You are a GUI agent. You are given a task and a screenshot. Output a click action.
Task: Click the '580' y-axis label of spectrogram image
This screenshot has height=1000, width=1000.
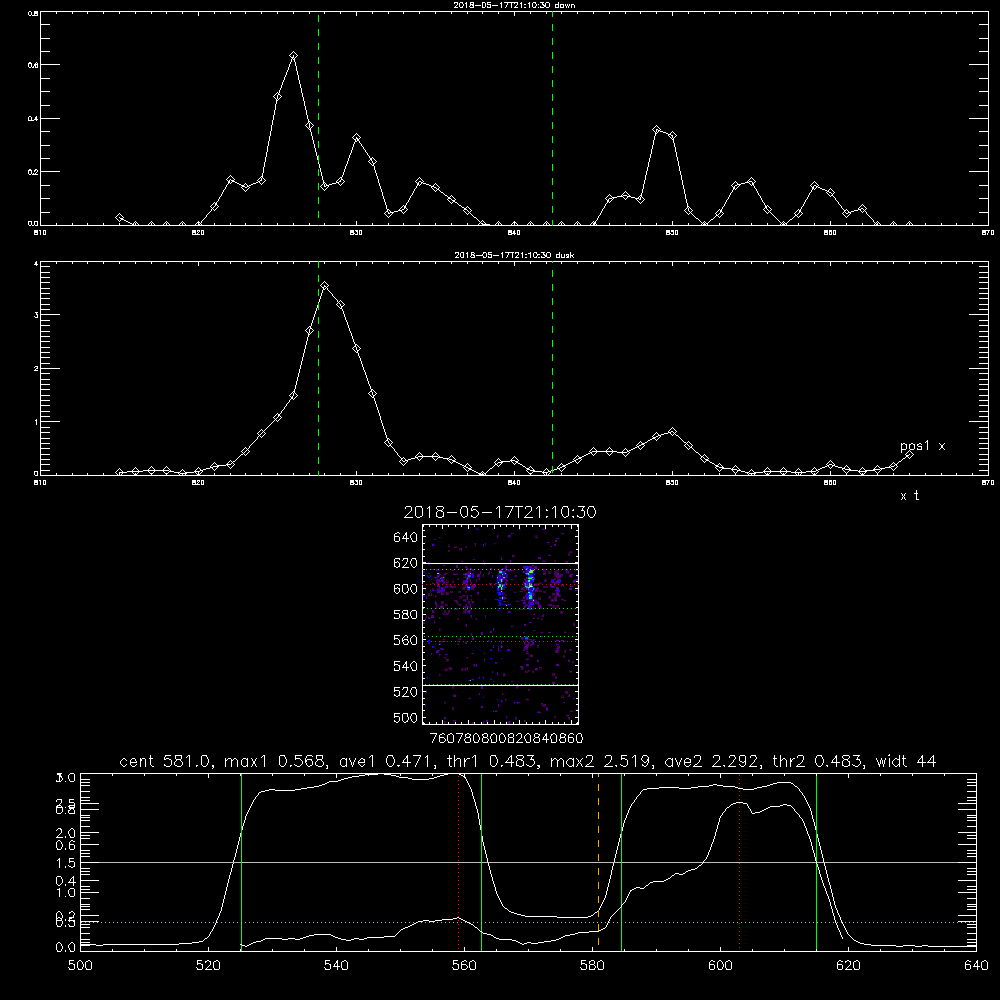(406, 615)
